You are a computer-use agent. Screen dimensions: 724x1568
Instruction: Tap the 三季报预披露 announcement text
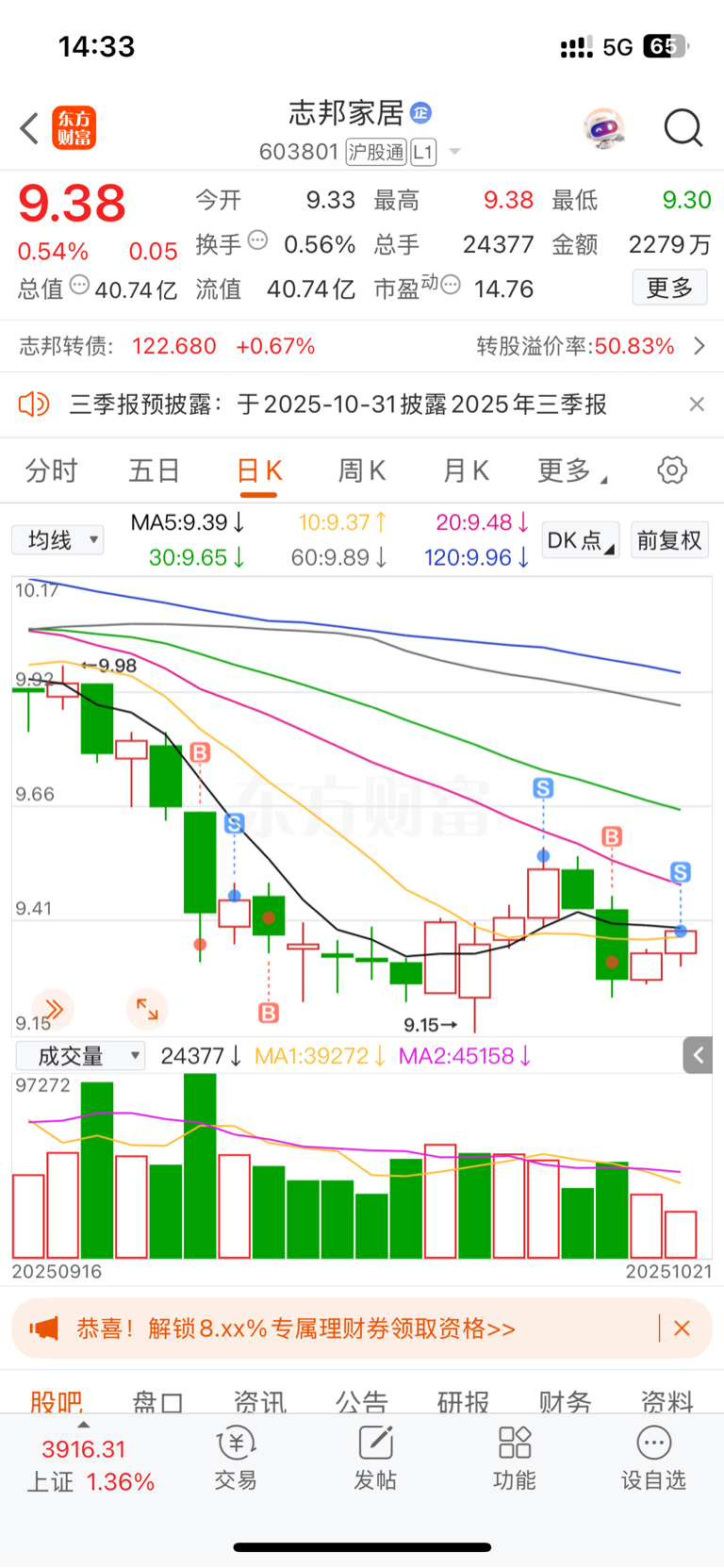[x=338, y=404]
